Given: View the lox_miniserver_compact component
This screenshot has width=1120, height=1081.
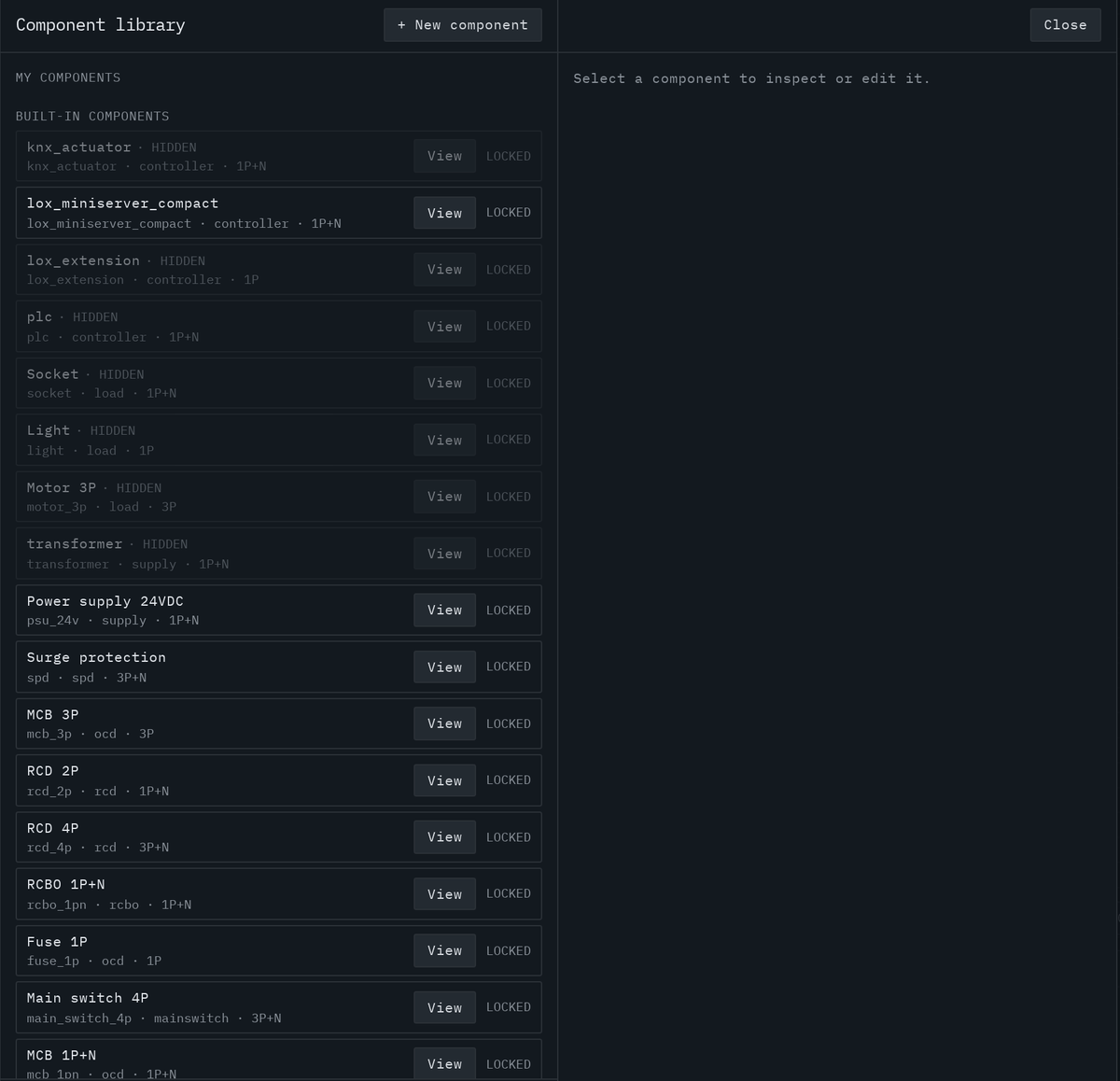Looking at the screenshot, I should pyautogui.click(x=444, y=213).
